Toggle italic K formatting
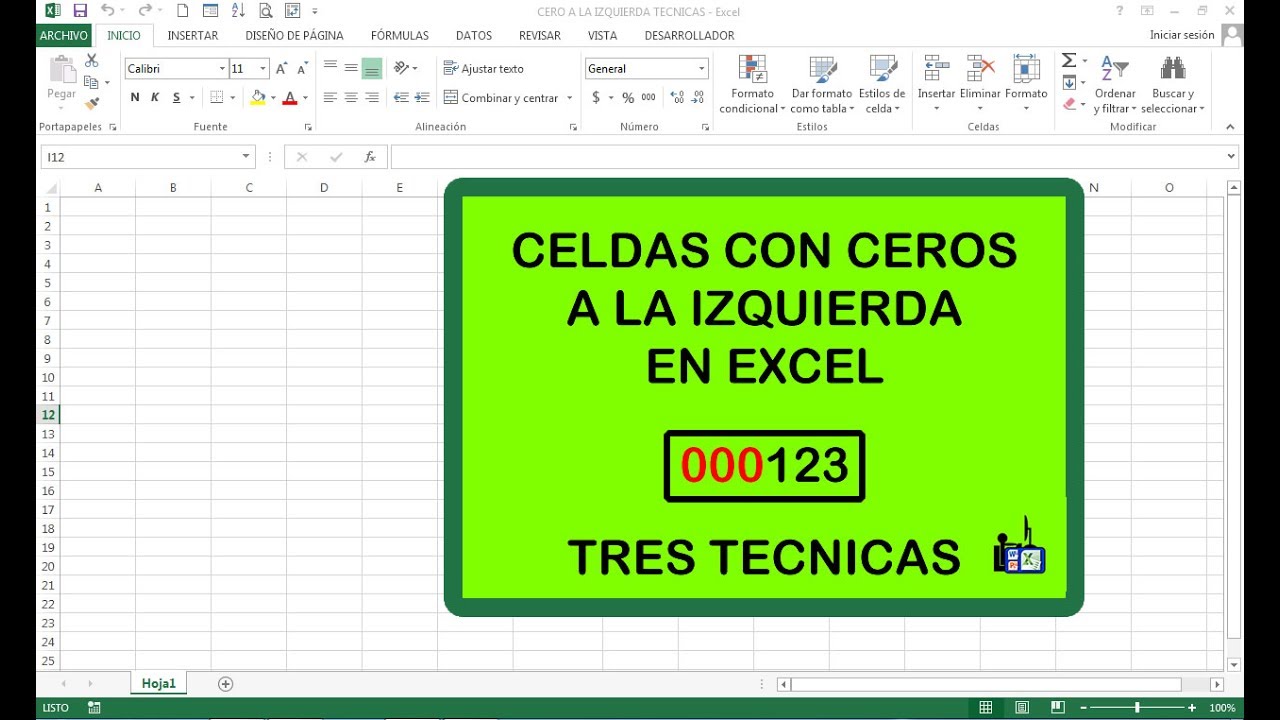Viewport: 1280px width, 720px height. pyautogui.click(x=155, y=98)
